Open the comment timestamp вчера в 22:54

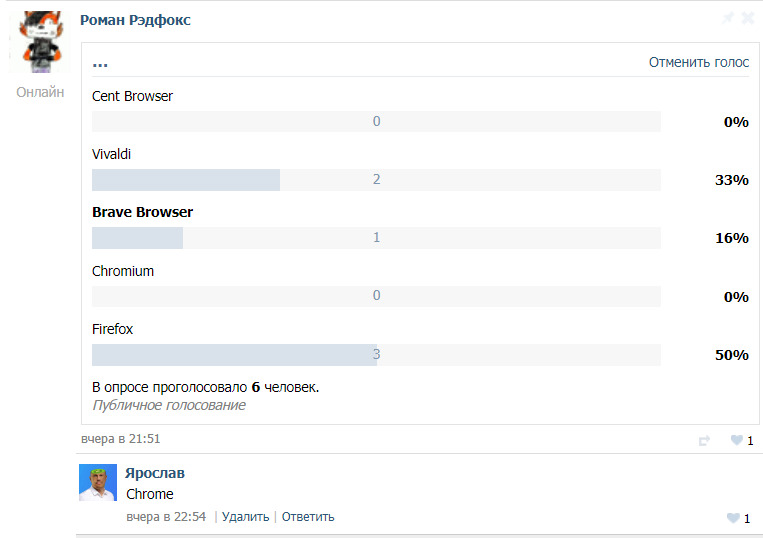click(x=166, y=517)
